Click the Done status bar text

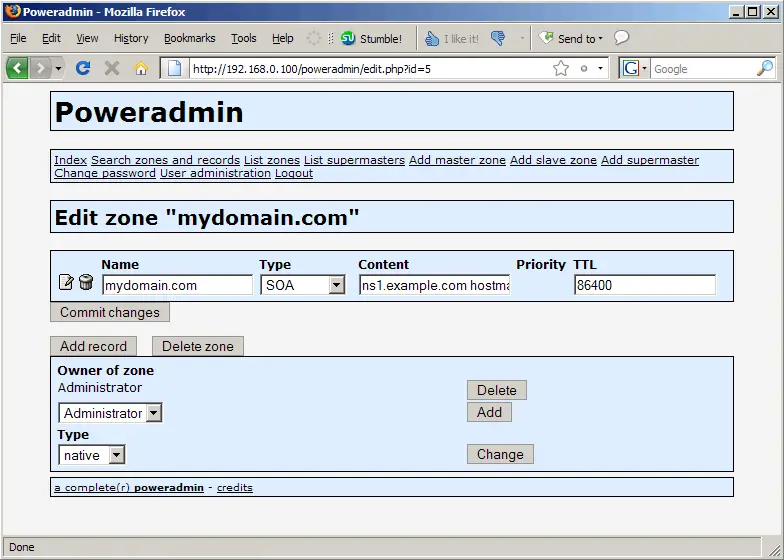(x=22, y=547)
